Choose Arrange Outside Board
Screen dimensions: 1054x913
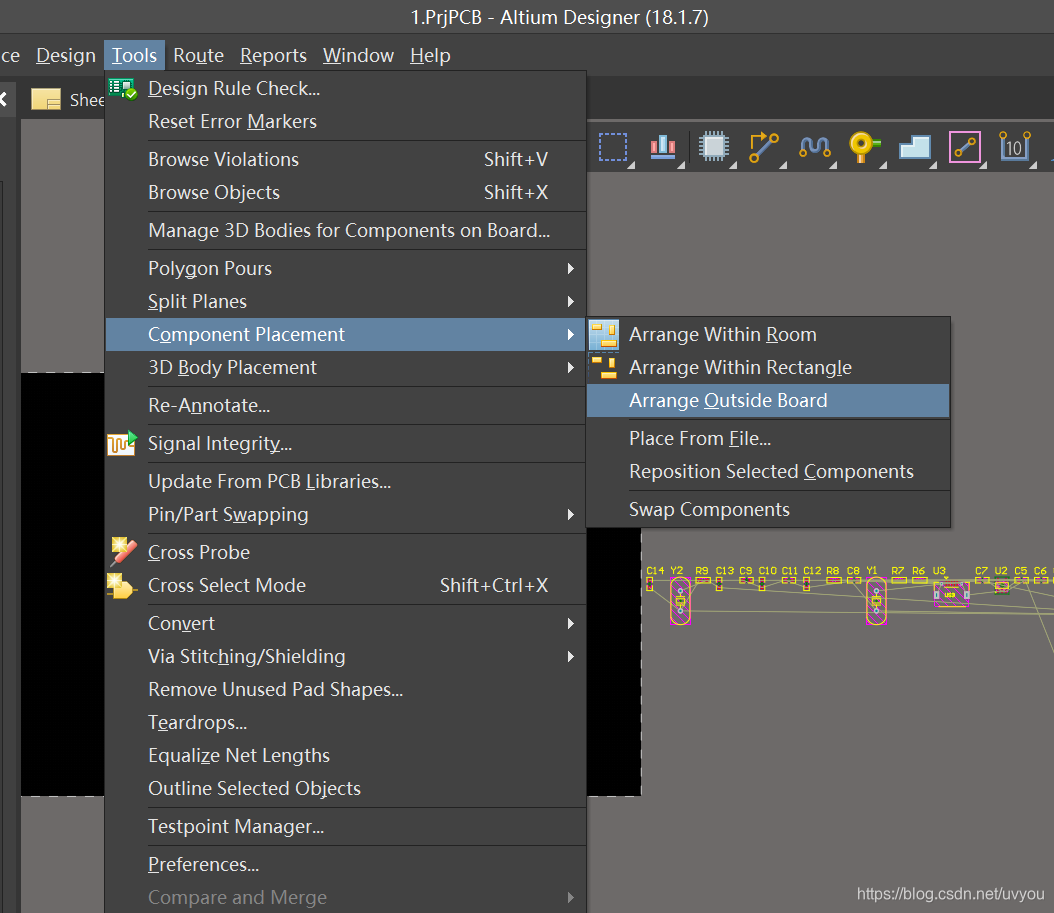[728, 400]
